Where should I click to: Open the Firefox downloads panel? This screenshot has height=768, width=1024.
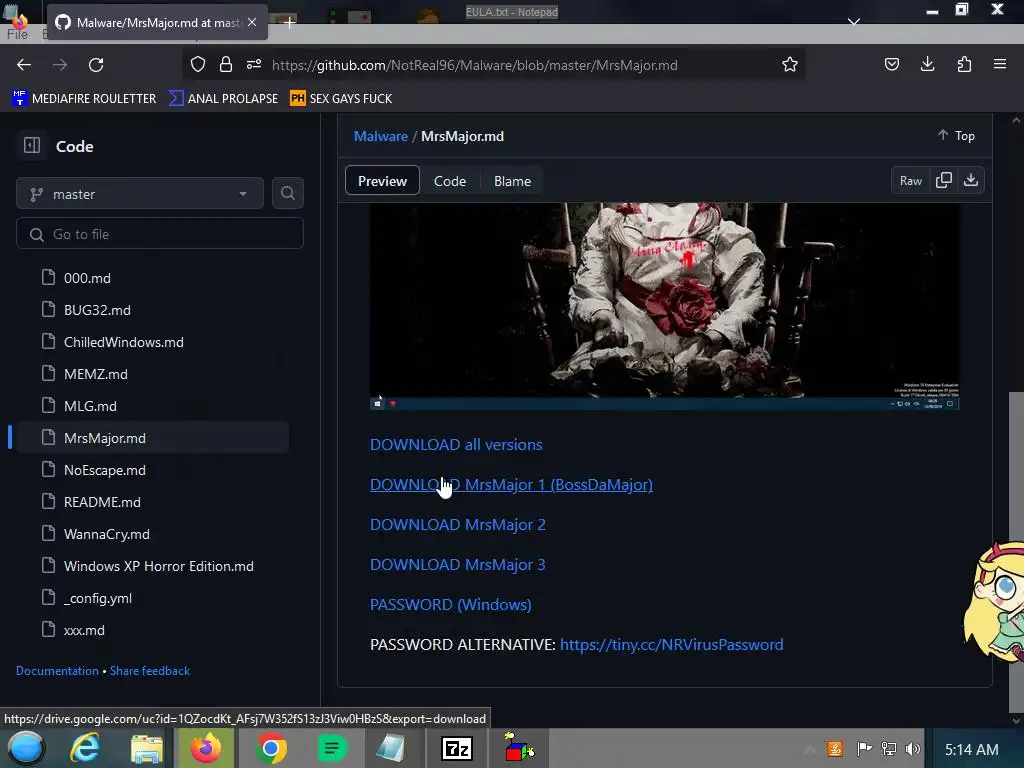927,64
